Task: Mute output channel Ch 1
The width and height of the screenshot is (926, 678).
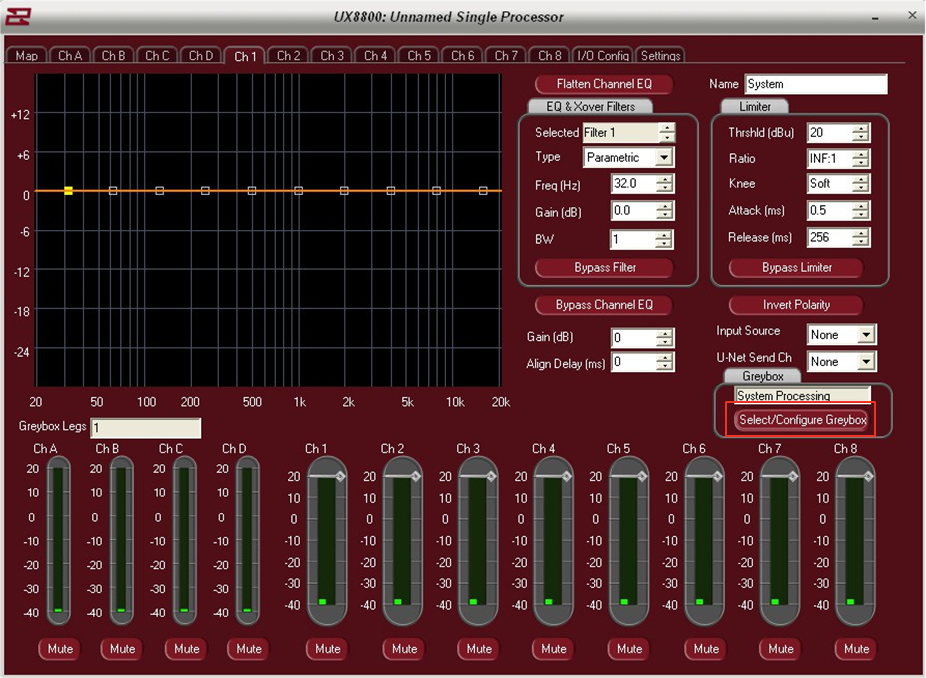Action: point(328,649)
